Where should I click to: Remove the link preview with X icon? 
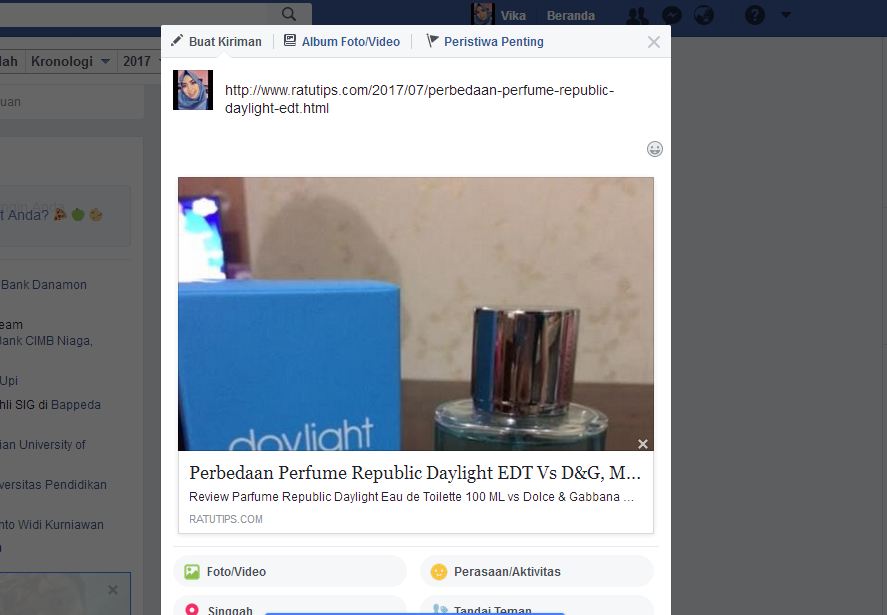point(643,444)
